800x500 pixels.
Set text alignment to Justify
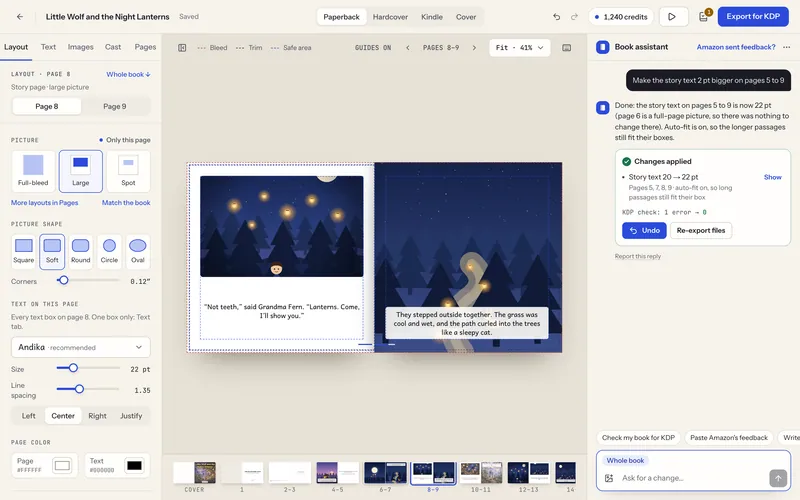click(x=131, y=416)
